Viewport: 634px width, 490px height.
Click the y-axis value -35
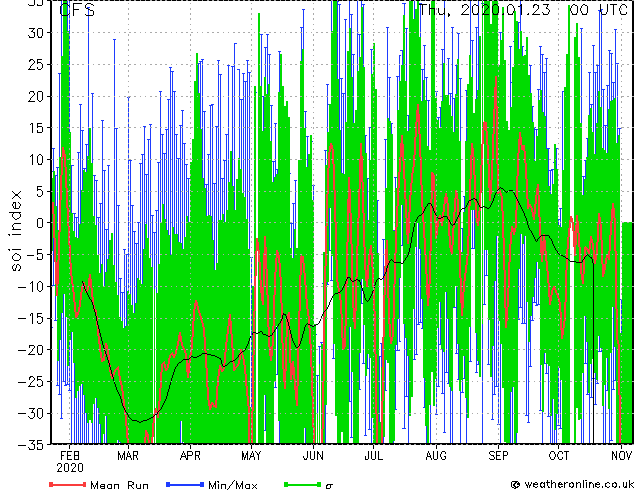(31, 445)
